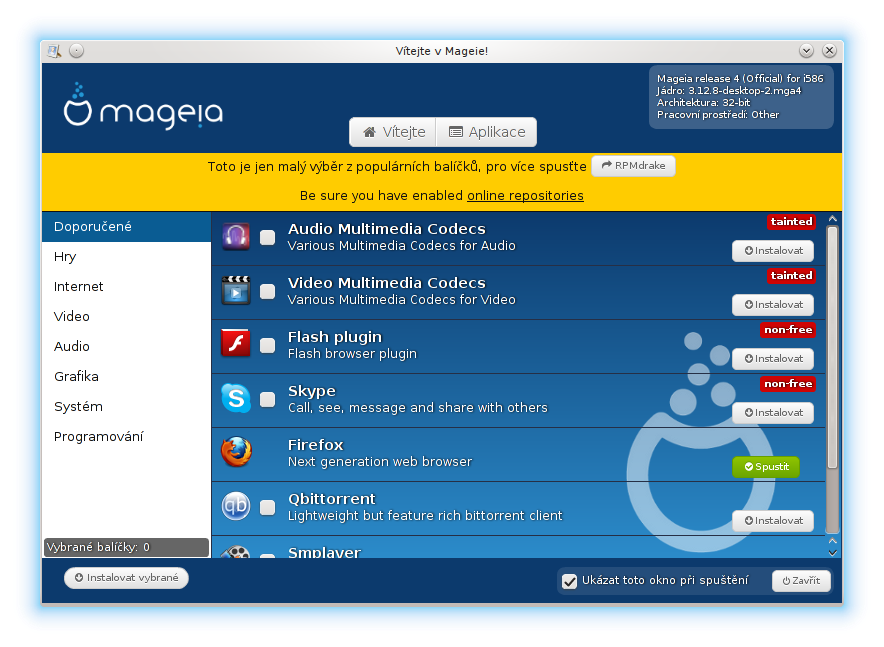
Task: Choose the Grafika category
Action: click(x=126, y=376)
